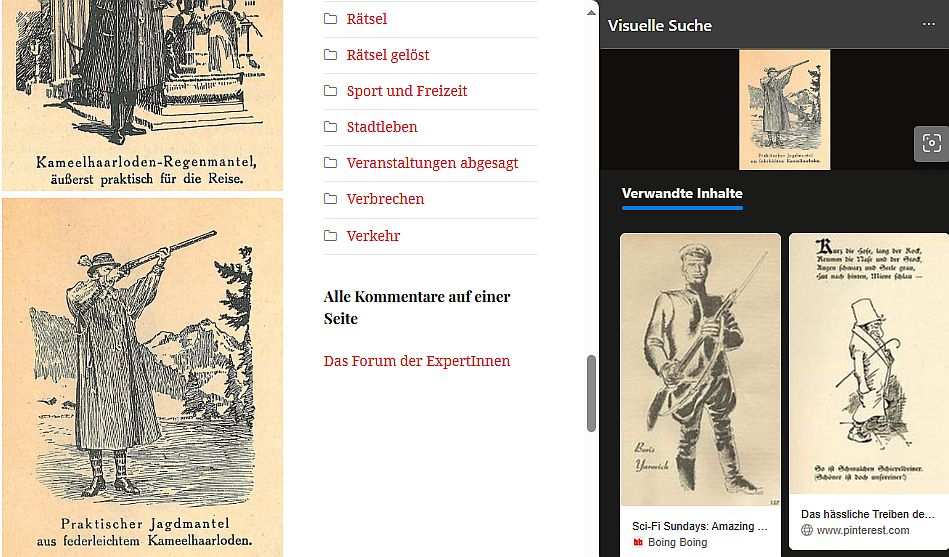Open Das Forum der ExpertInnen link
The image size is (949, 557).
(x=417, y=361)
